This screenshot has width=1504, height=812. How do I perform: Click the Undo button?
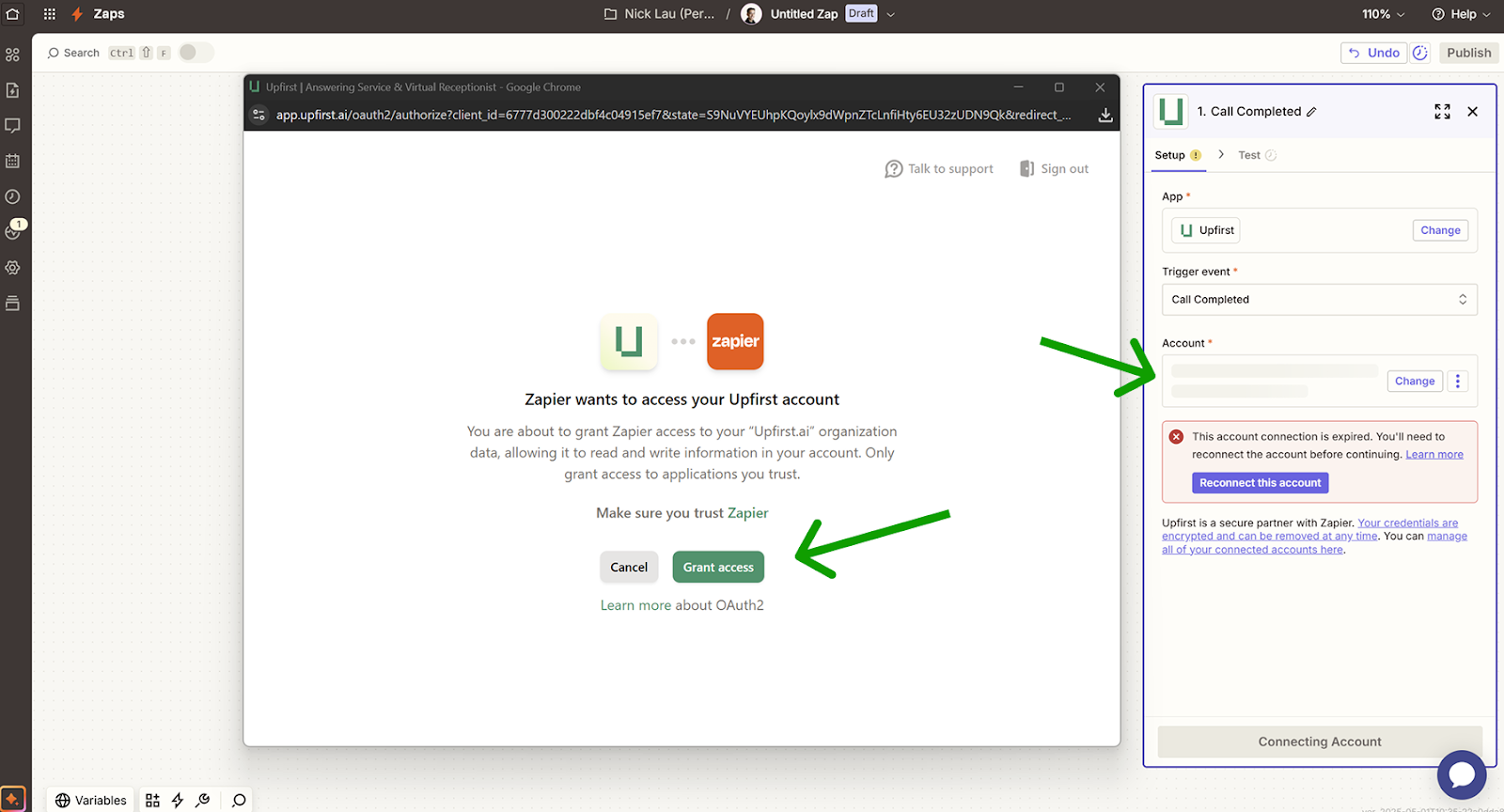1373,53
